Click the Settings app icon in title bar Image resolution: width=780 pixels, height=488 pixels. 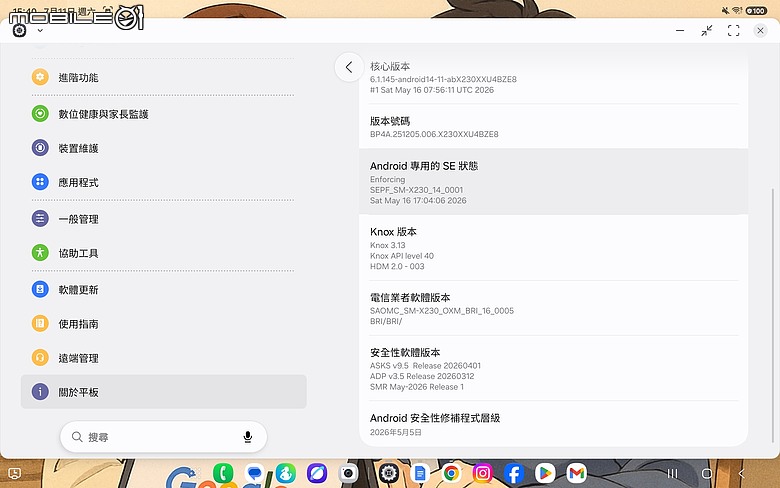(x=19, y=31)
